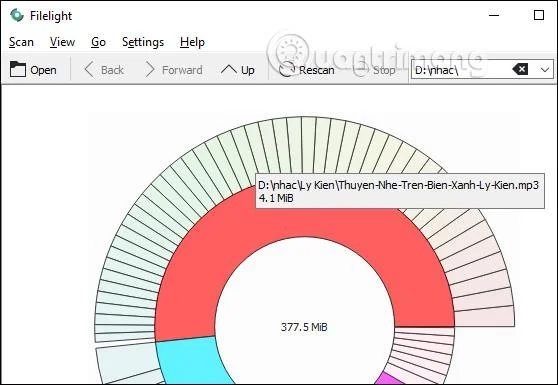The height and width of the screenshot is (385, 558).
Task: Open the Settings menu
Action: 143,42
